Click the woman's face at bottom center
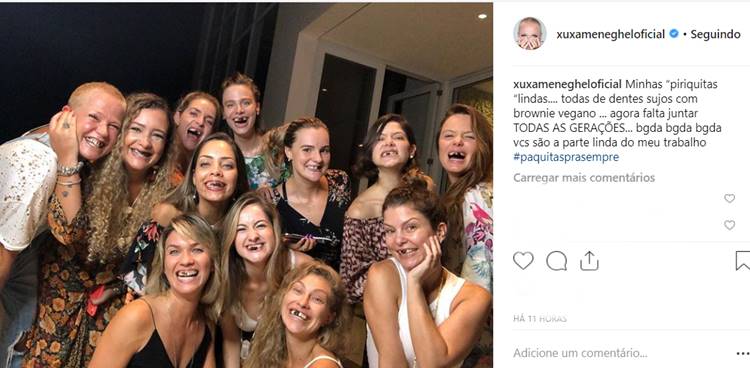The image size is (750, 368). tap(306, 306)
